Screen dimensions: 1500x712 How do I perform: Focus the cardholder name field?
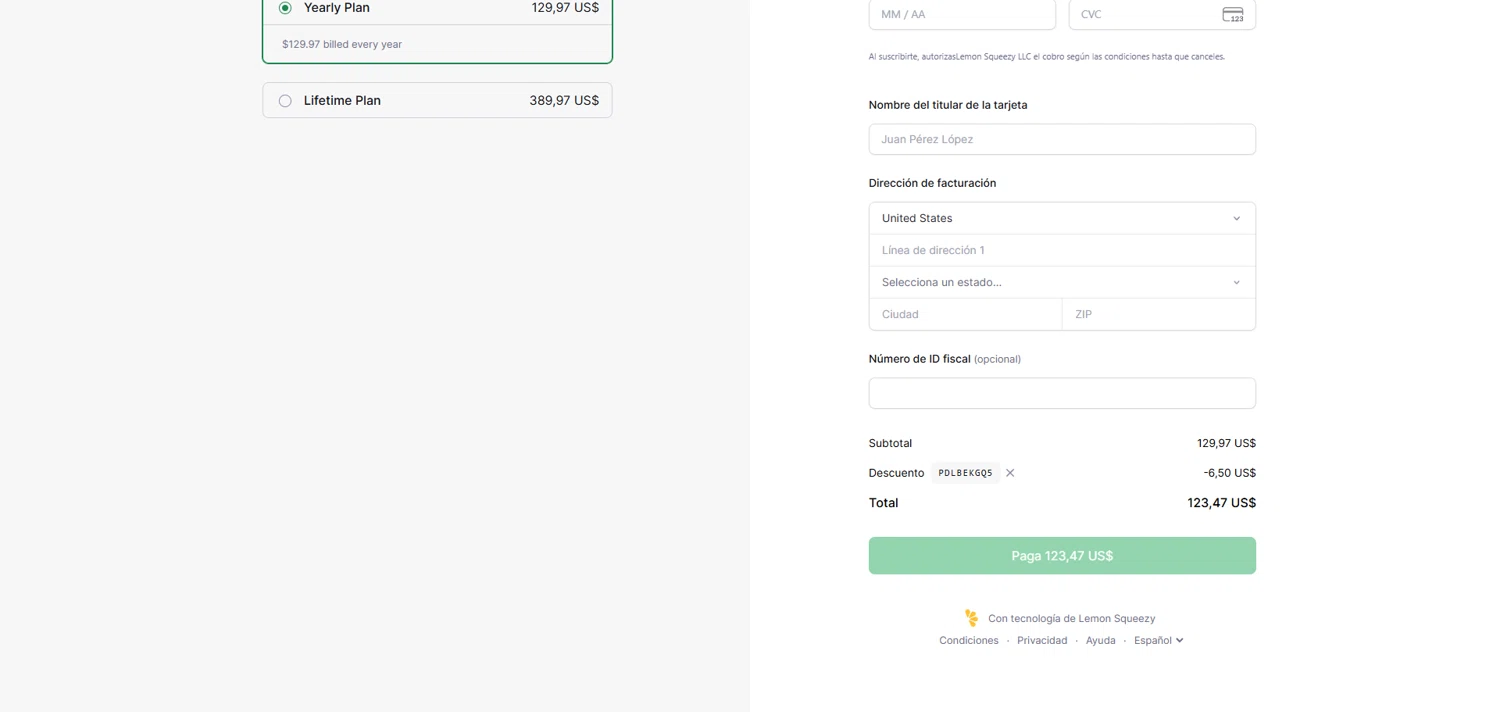pyautogui.click(x=1062, y=139)
